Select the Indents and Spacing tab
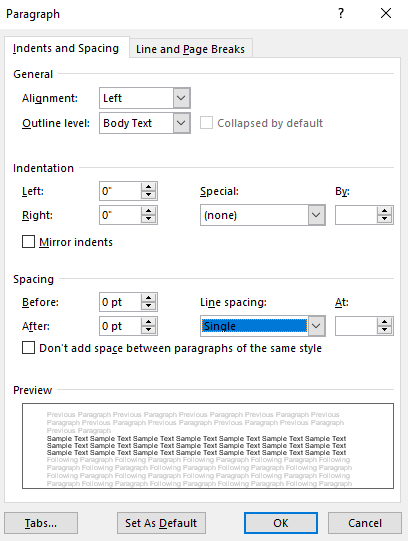The image size is (408, 541). click(x=66, y=48)
